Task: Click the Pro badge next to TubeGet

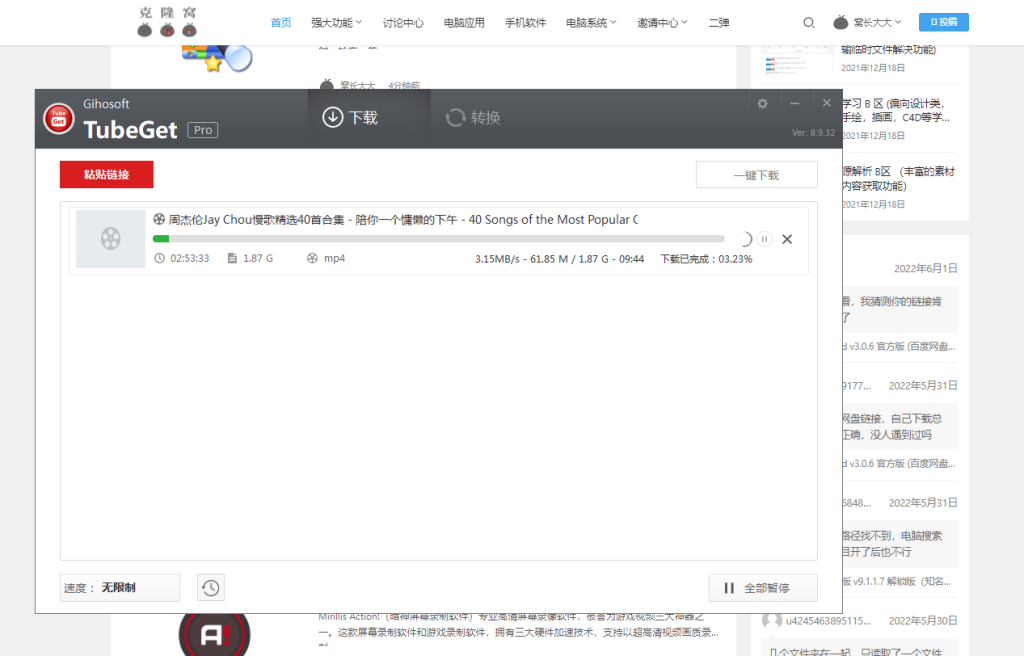Action: click(202, 130)
